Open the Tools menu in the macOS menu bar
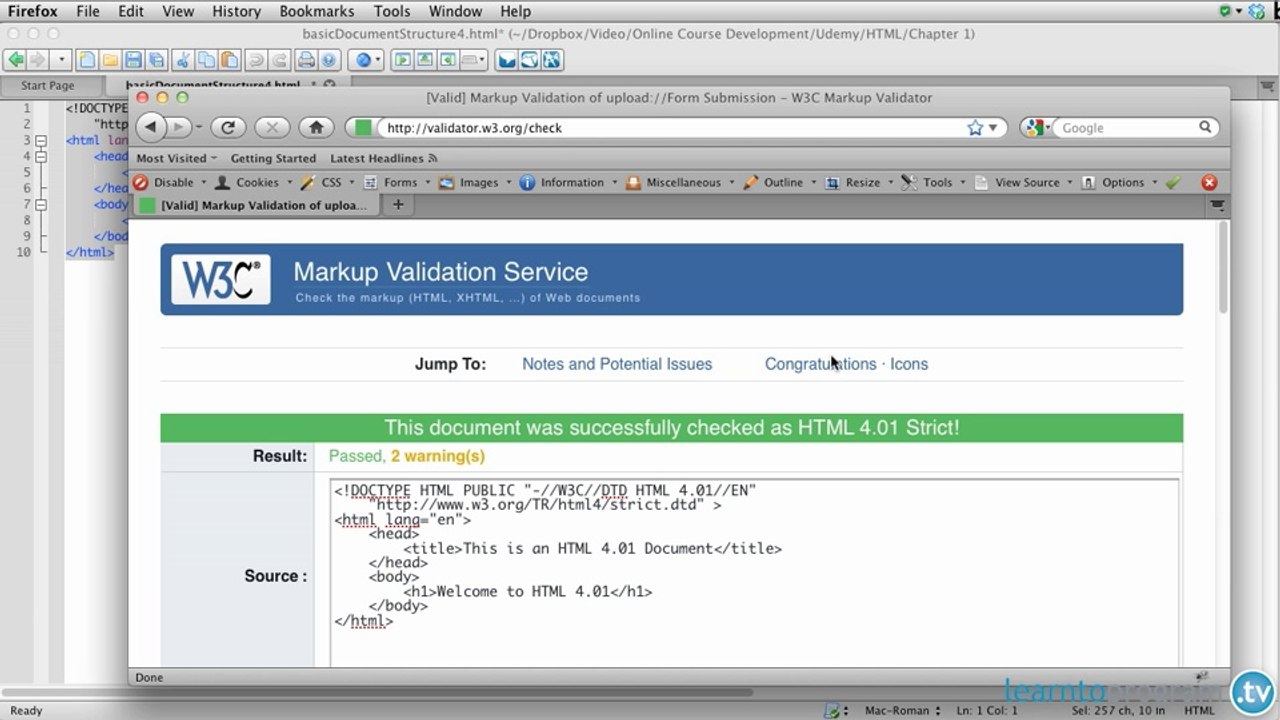 coord(392,11)
